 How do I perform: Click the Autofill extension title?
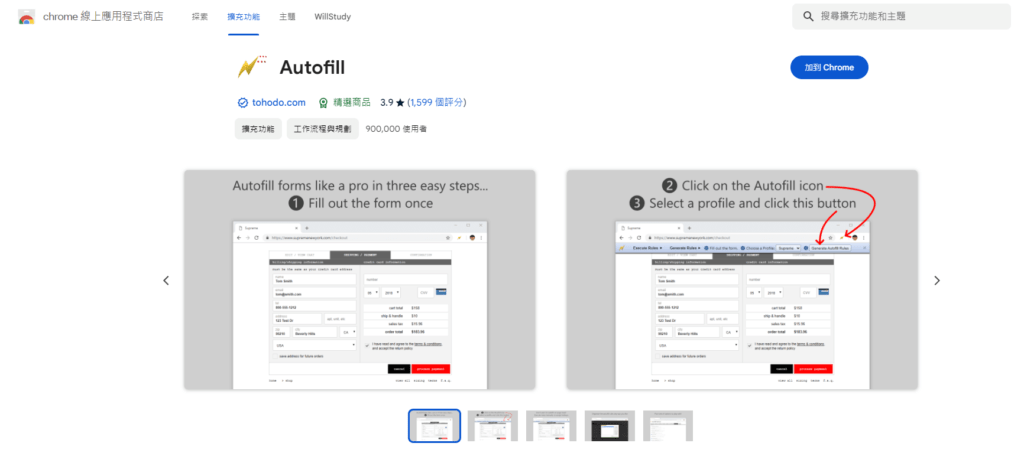coord(312,67)
